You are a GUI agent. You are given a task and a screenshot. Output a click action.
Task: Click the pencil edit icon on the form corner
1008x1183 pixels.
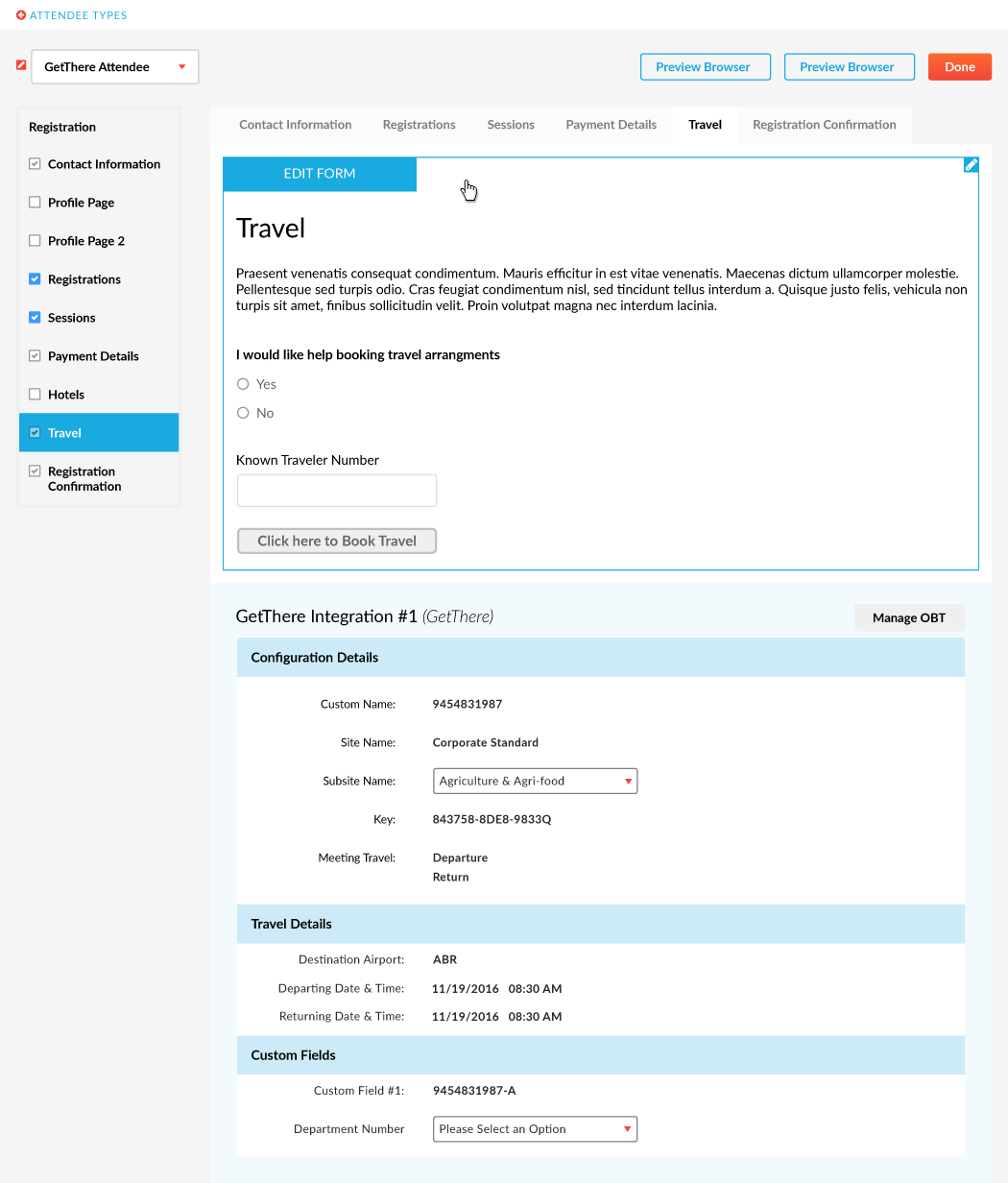coord(971,165)
